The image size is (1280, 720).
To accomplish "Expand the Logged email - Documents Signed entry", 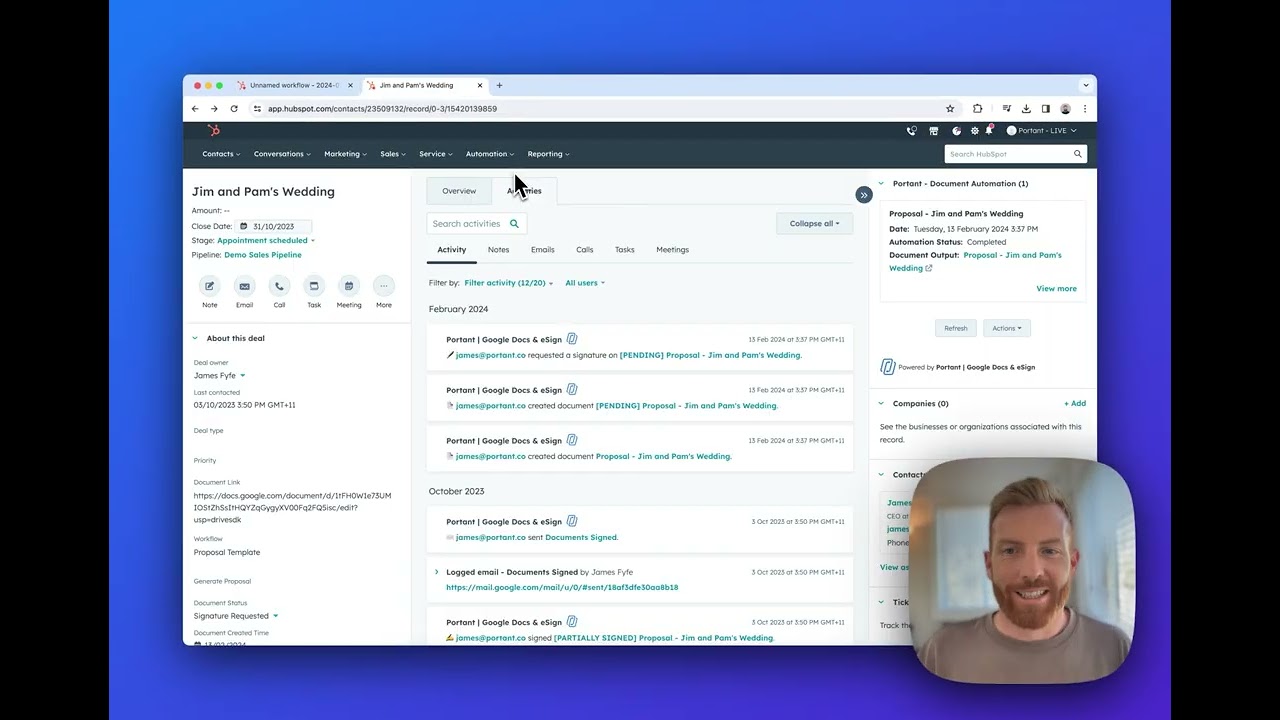I will (436, 572).
